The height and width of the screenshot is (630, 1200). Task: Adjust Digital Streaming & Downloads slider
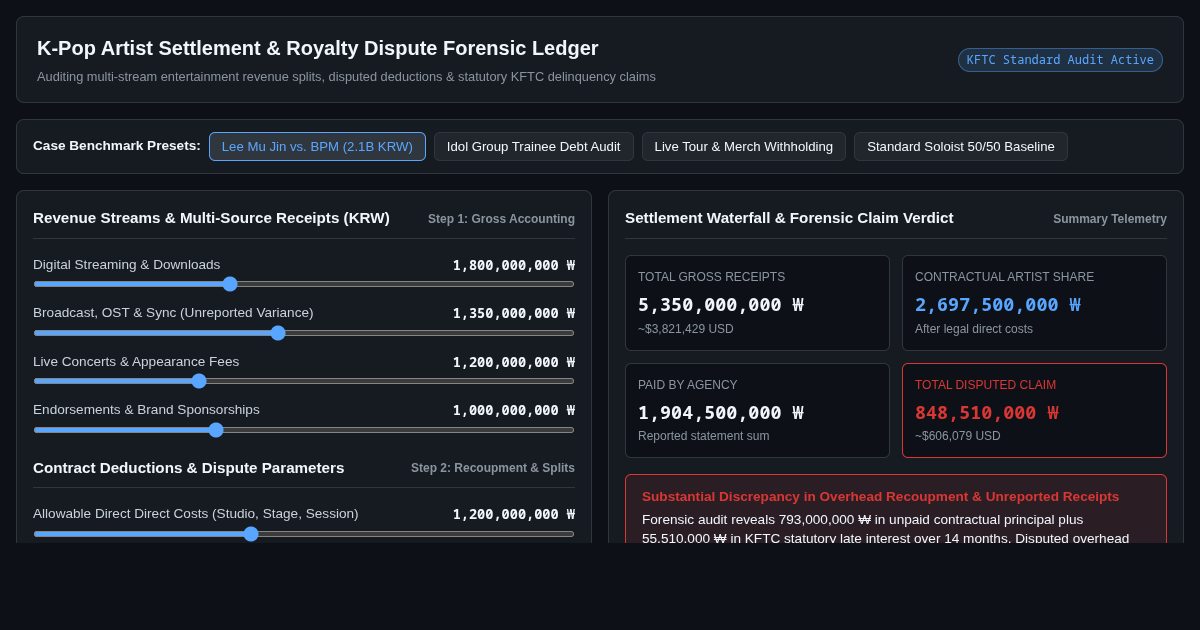(x=304, y=284)
